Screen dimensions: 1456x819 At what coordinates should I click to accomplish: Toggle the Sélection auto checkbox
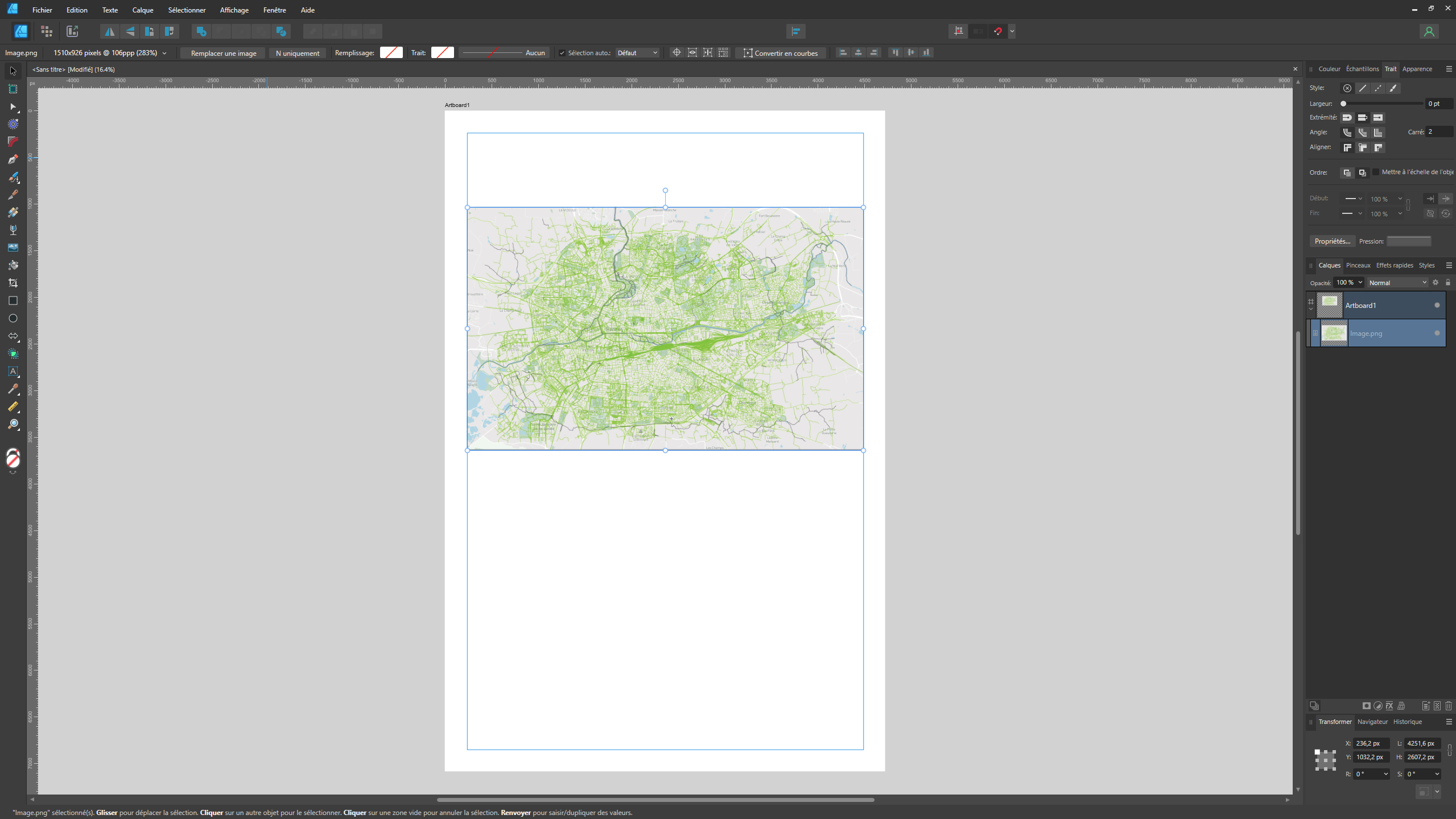[x=562, y=53]
